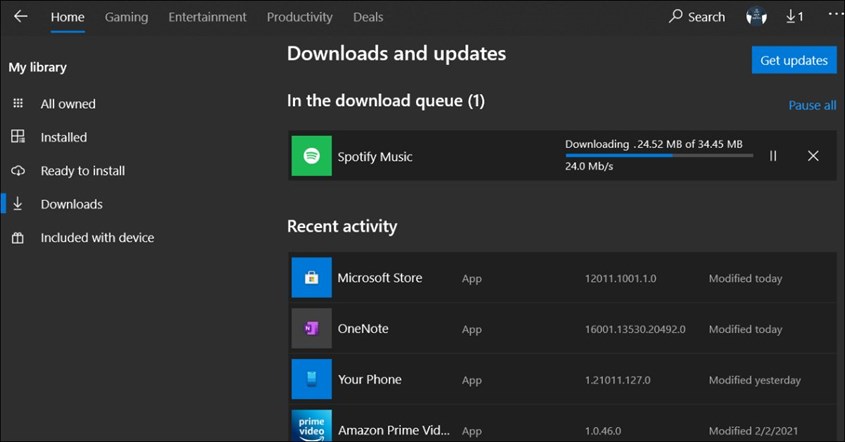Image resolution: width=845 pixels, height=442 pixels.
Task: Click the Included with device gift icon
Action: point(18,238)
